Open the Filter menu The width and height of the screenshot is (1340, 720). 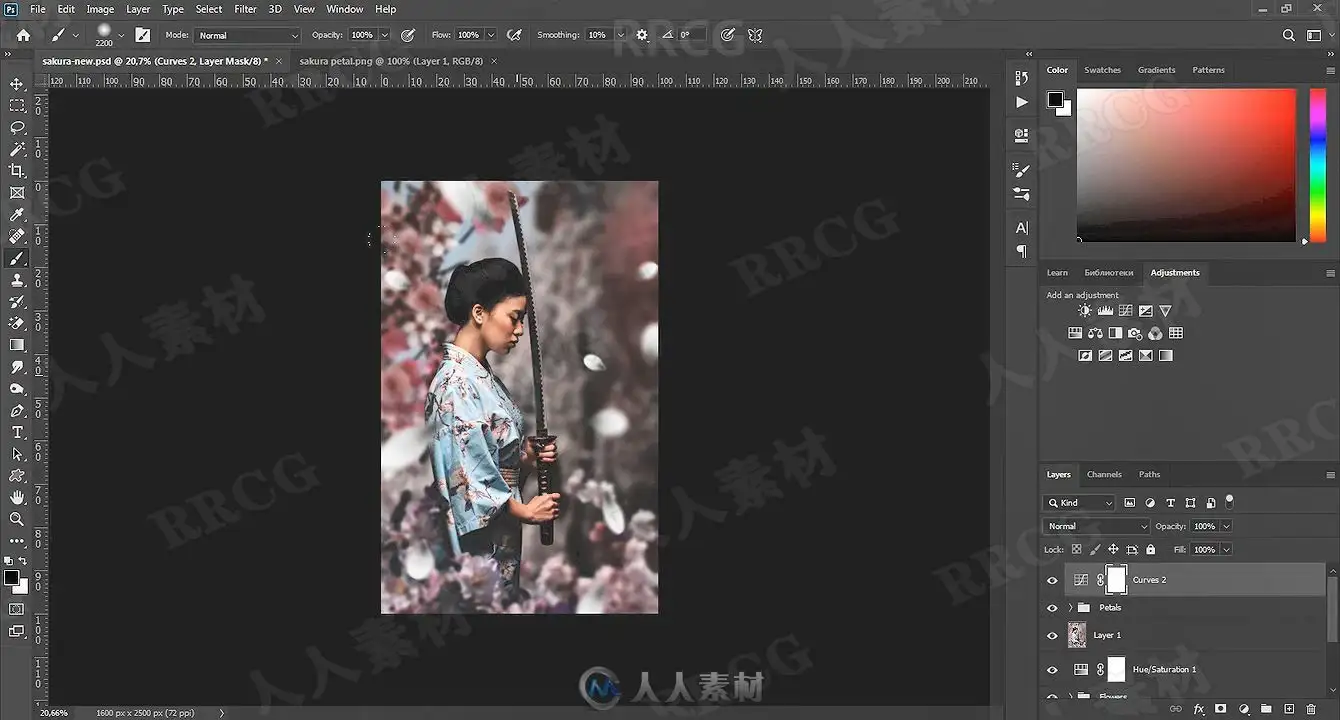pyautogui.click(x=245, y=9)
